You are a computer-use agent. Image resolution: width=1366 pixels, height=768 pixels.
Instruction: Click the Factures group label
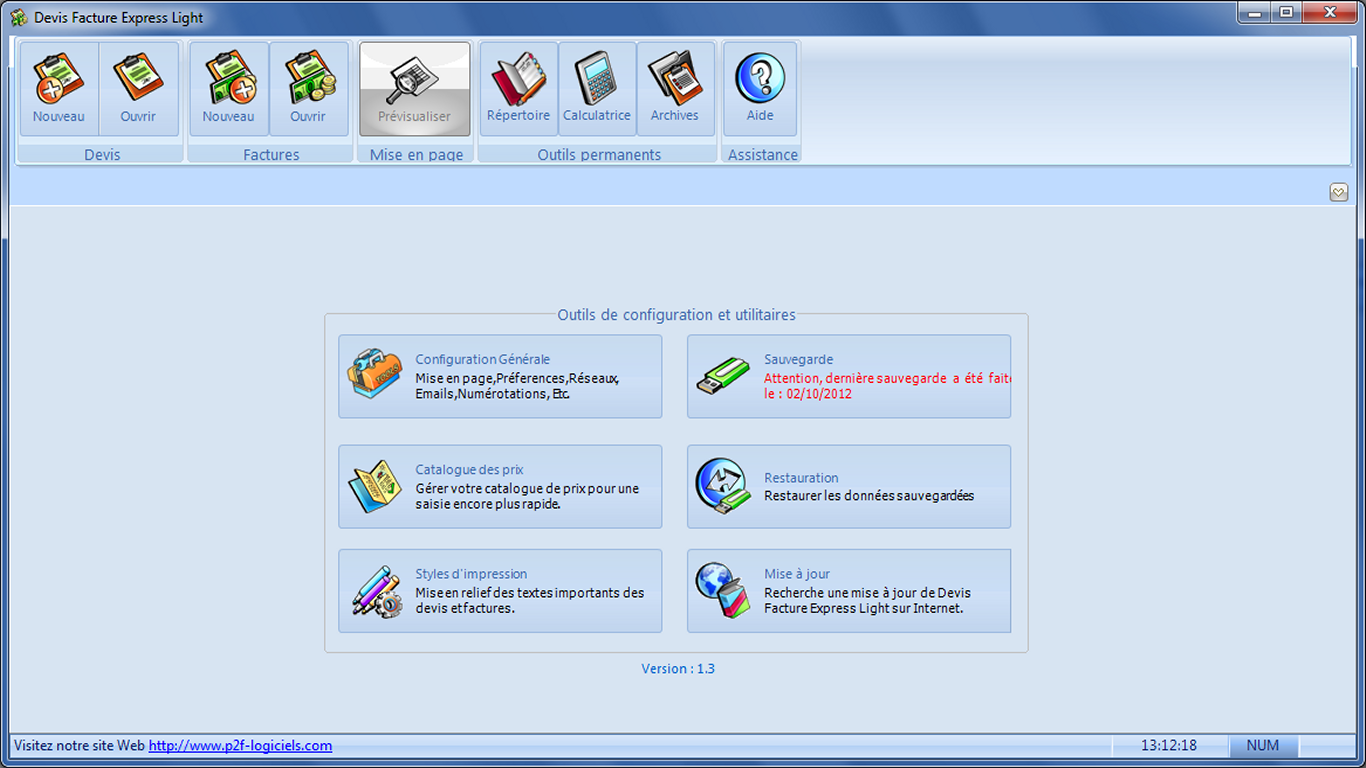pos(271,155)
